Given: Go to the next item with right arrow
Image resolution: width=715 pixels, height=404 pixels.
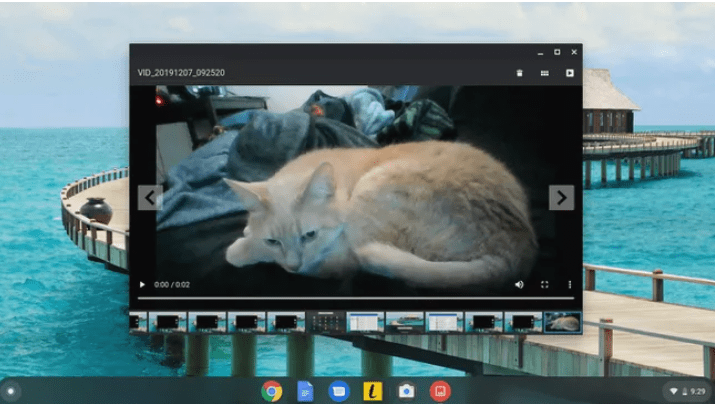Looking at the screenshot, I should pos(561,197).
